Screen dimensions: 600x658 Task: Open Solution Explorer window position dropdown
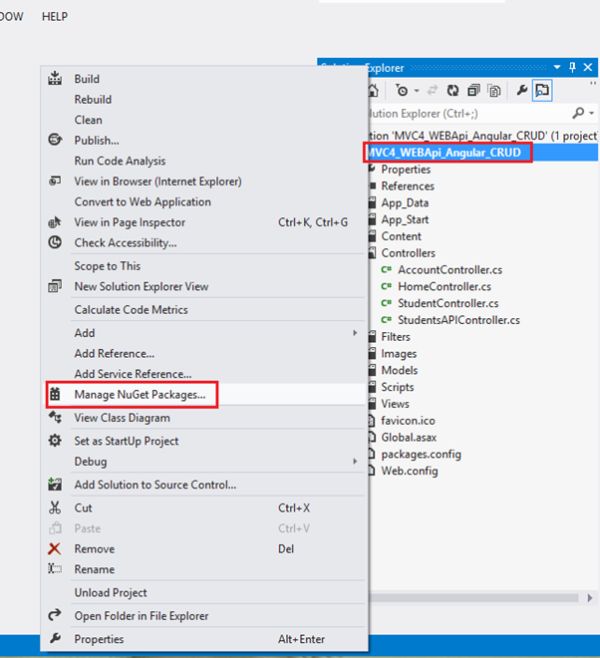pos(557,67)
